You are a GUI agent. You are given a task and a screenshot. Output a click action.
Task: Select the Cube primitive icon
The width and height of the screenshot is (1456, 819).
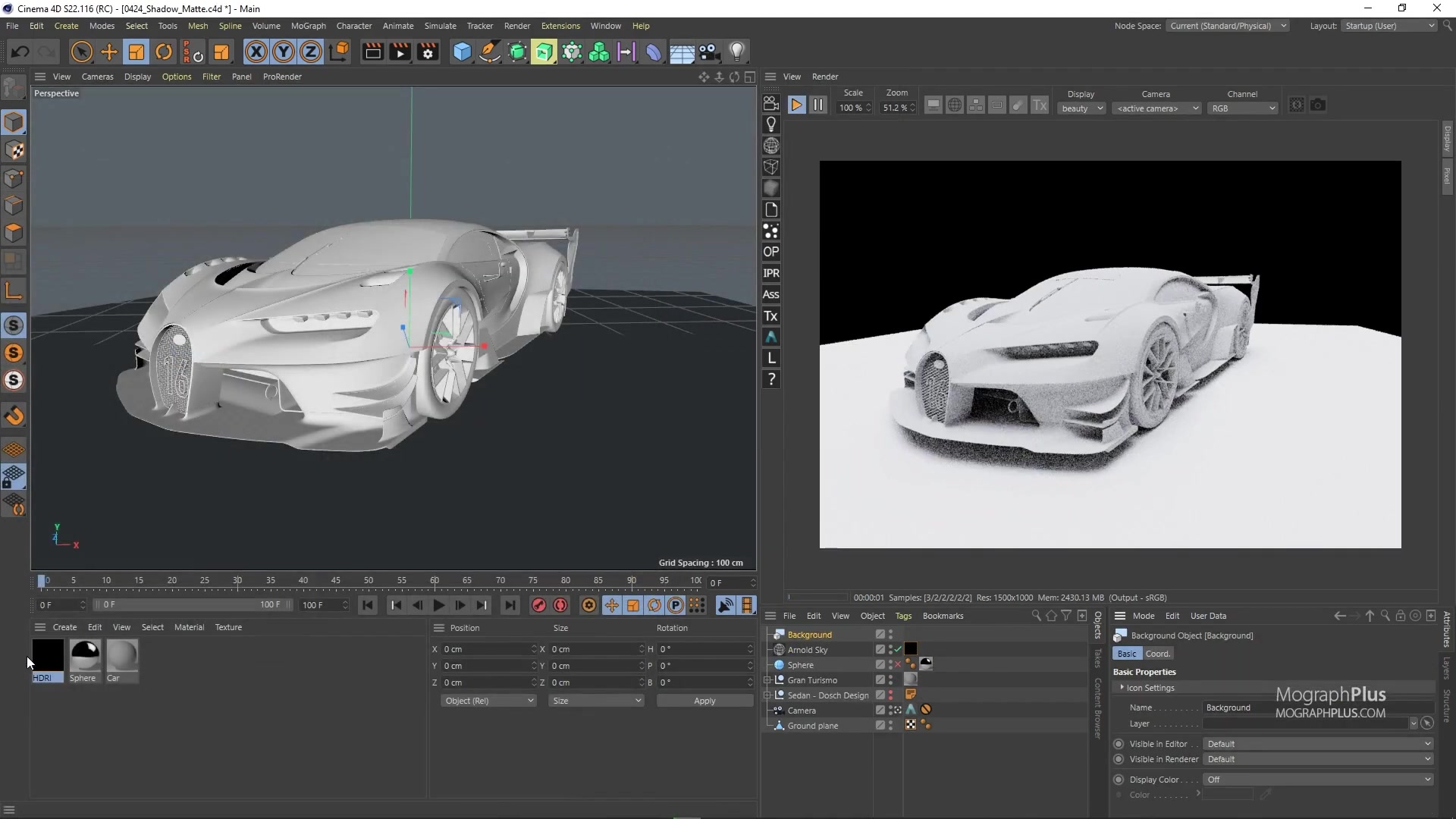click(462, 52)
